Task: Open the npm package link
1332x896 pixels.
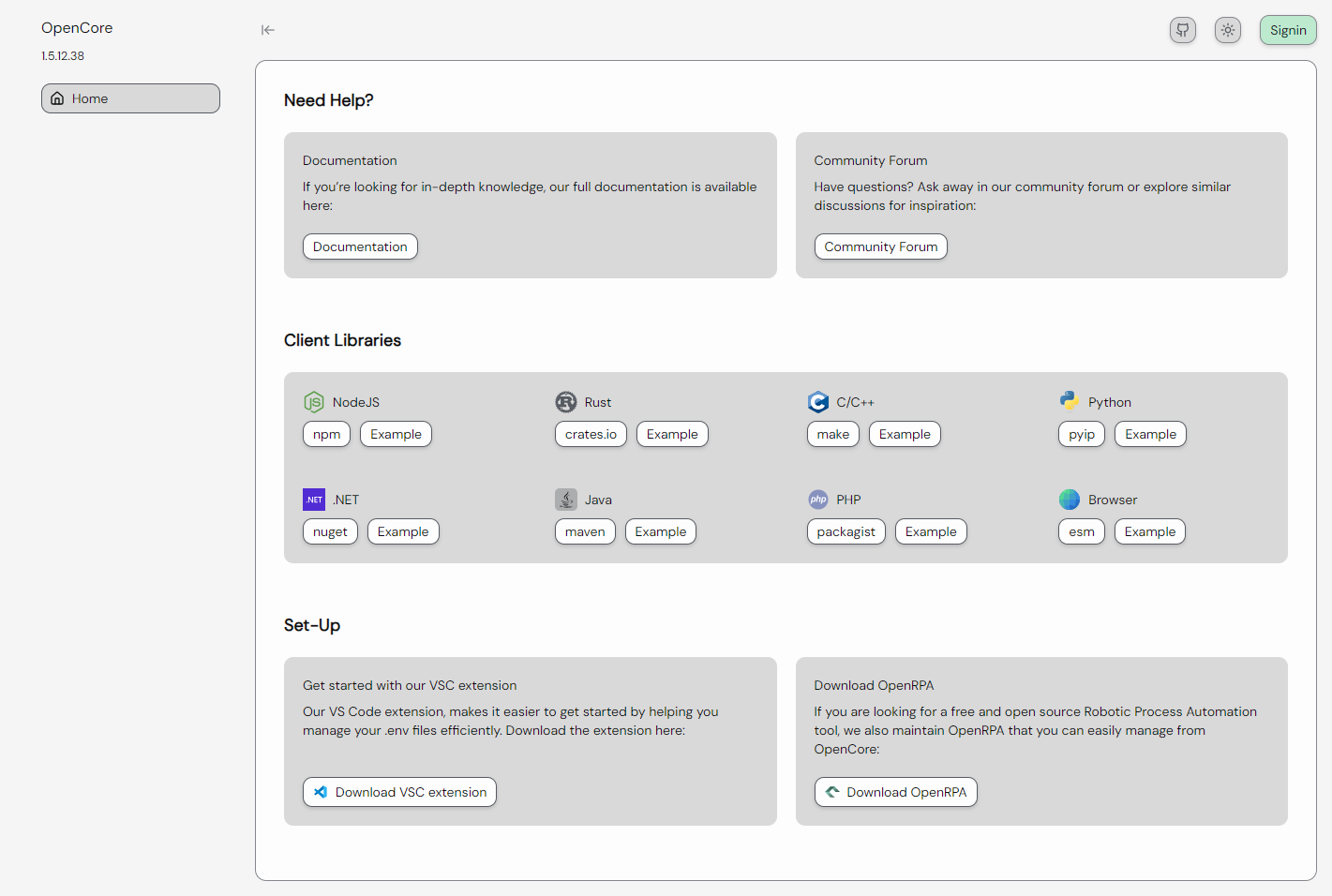Action: (326, 434)
